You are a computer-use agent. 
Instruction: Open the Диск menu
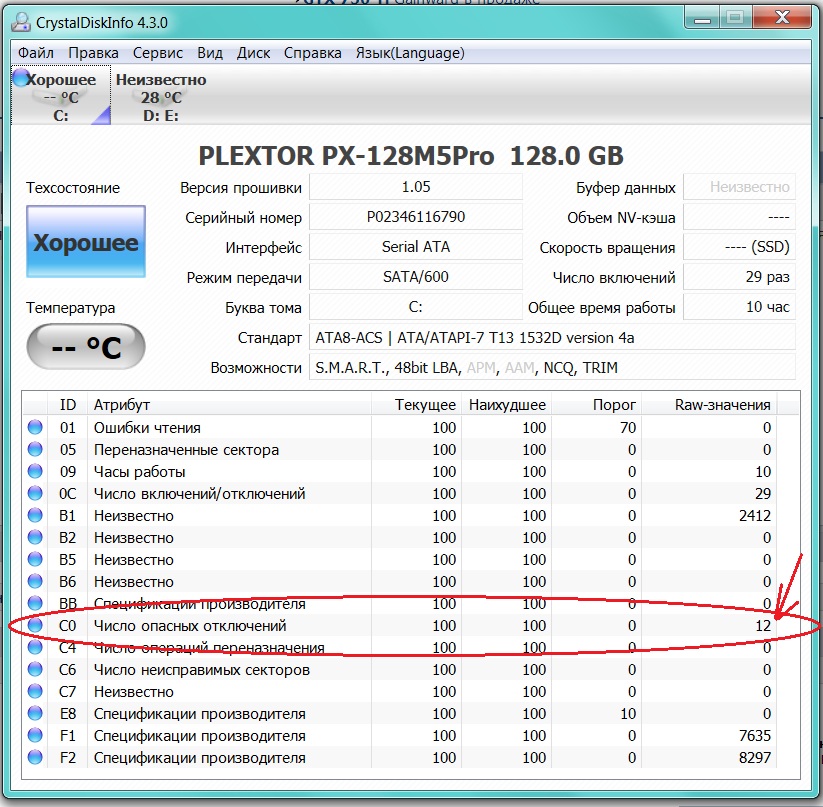[254, 53]
